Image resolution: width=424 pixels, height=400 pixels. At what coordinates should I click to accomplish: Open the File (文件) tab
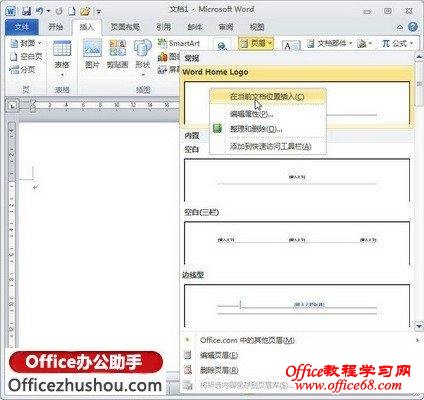(x=22, y=27)
